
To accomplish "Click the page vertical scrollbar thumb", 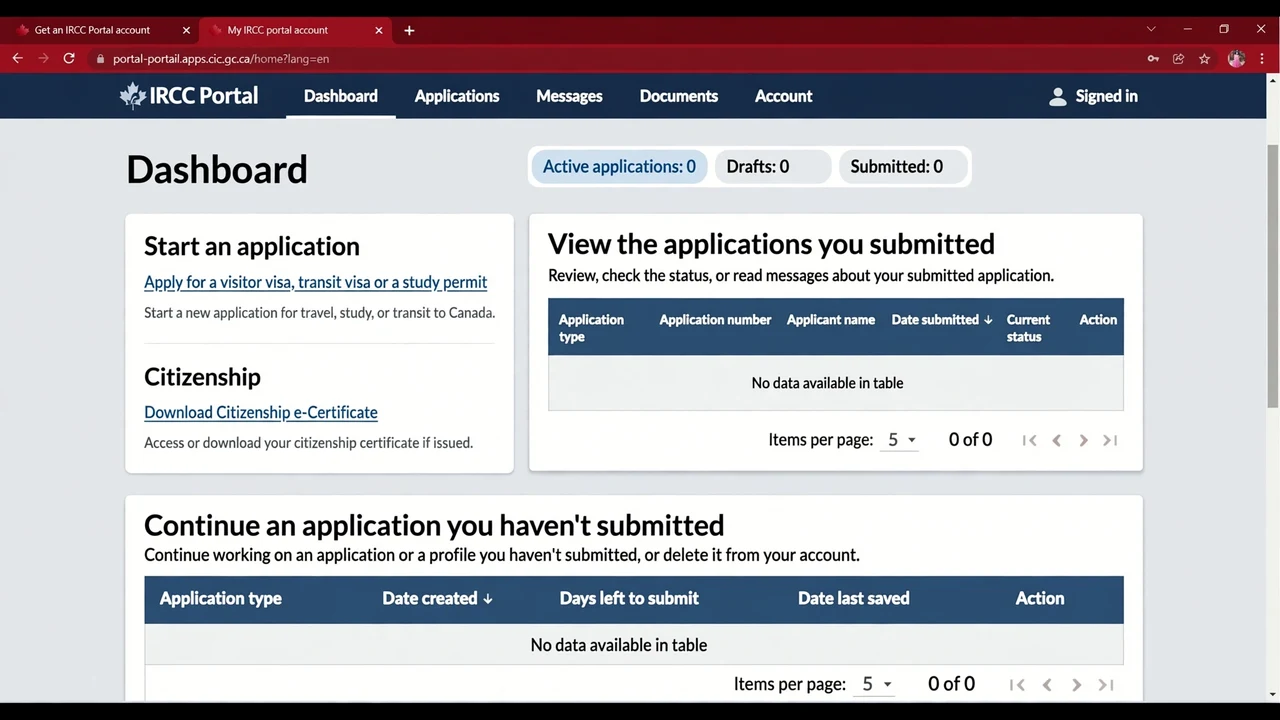I will coord(1272,275).
